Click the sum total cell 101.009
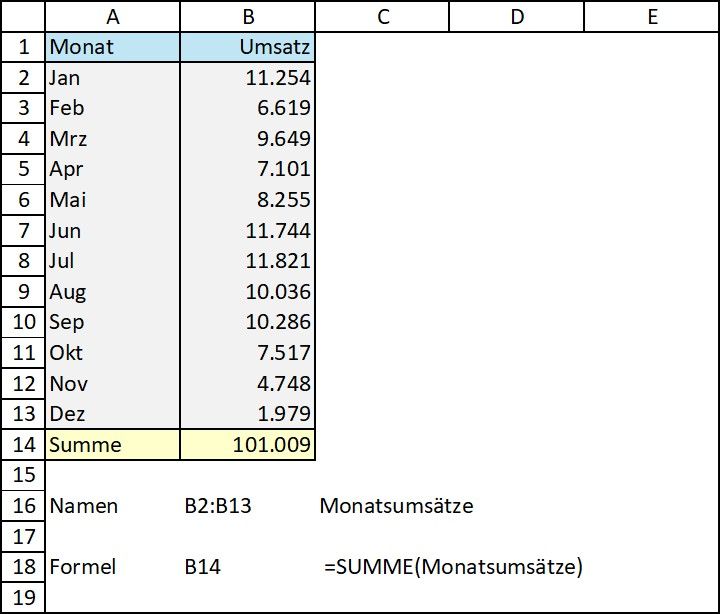 pyautogui.click(x=248, y=445)
